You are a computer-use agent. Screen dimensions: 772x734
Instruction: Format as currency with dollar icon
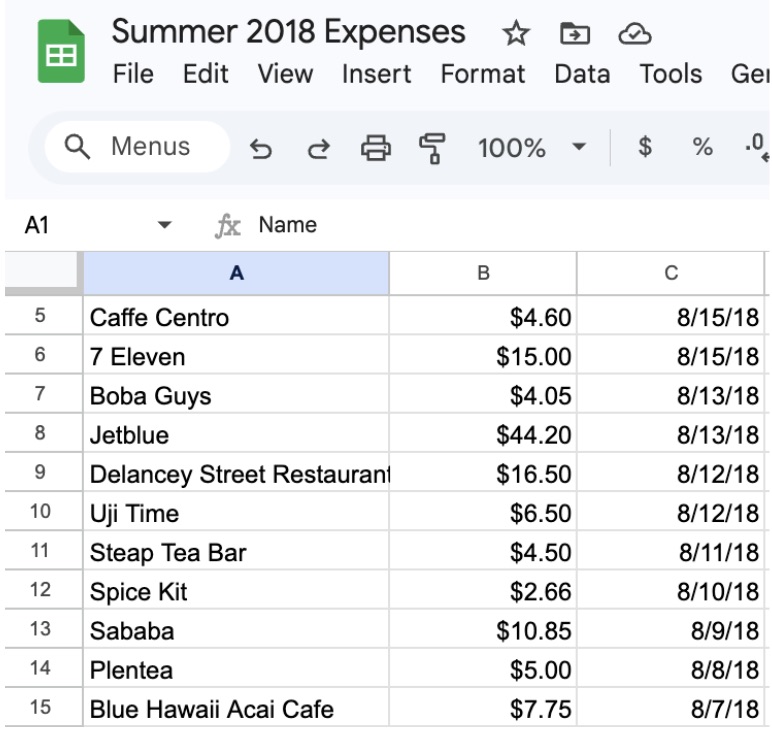coord(644,147)
